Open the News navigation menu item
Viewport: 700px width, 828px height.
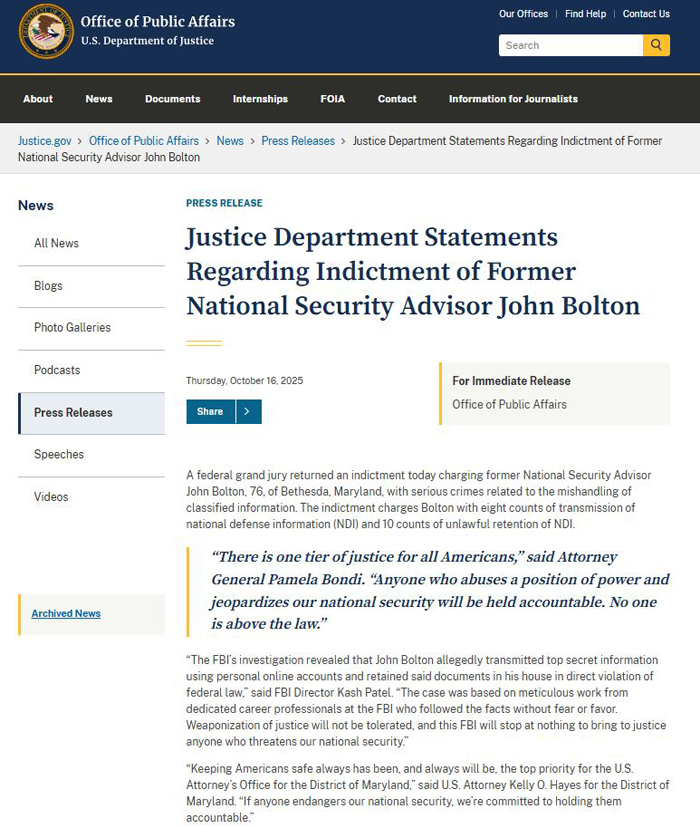tap(99, 99)
